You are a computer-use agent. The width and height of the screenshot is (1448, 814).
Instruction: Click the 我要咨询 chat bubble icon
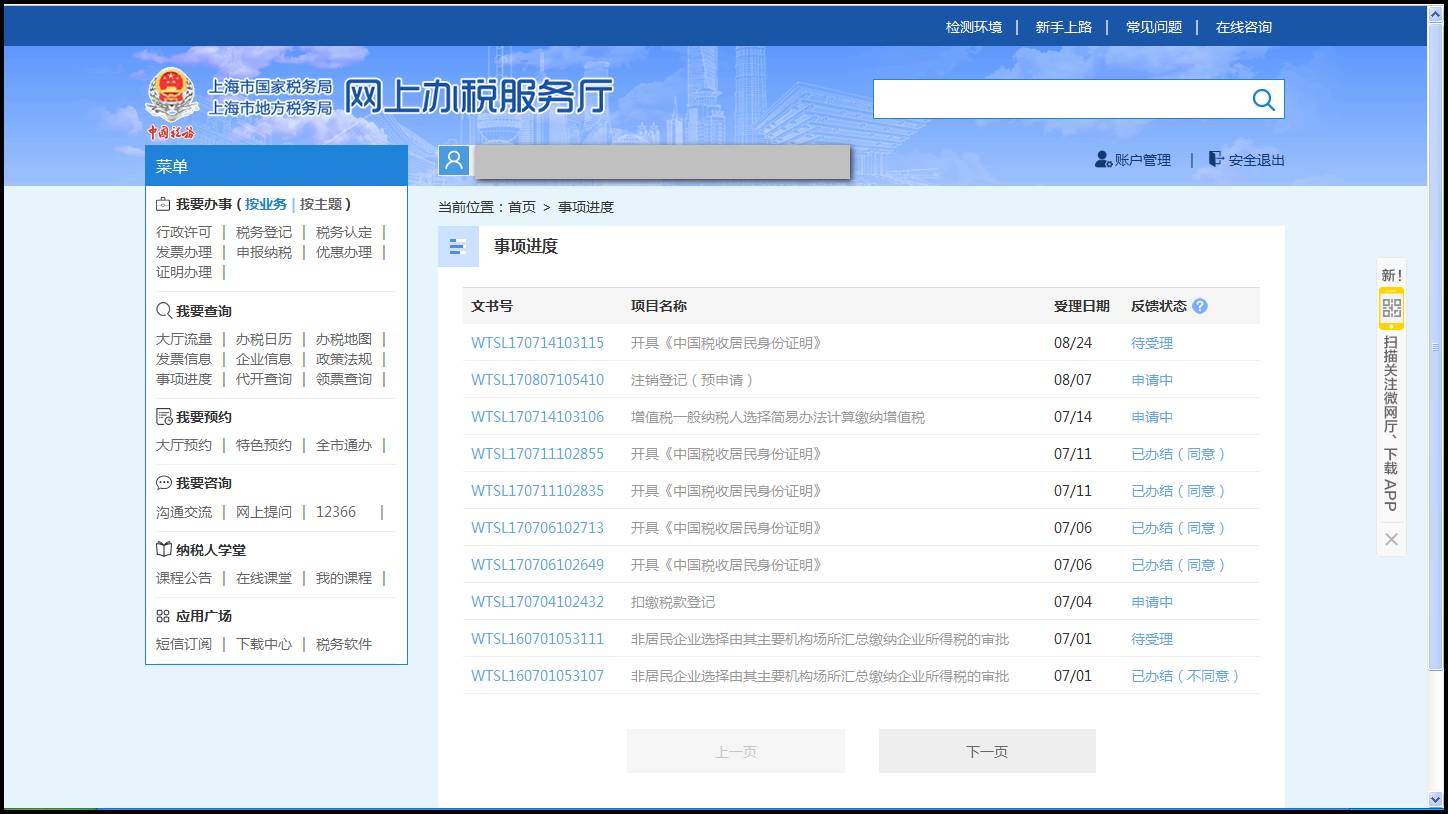163,483
